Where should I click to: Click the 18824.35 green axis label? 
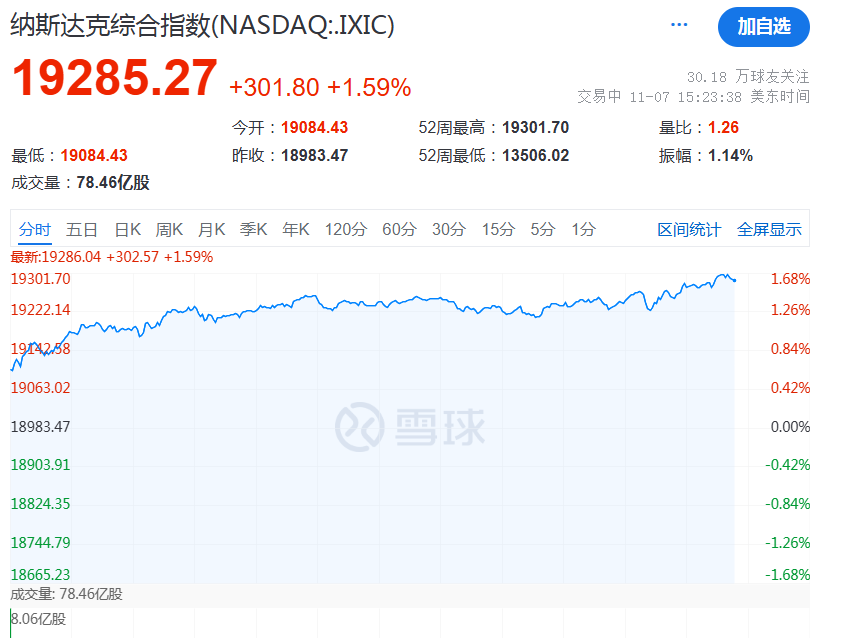[x=41, y=504]
